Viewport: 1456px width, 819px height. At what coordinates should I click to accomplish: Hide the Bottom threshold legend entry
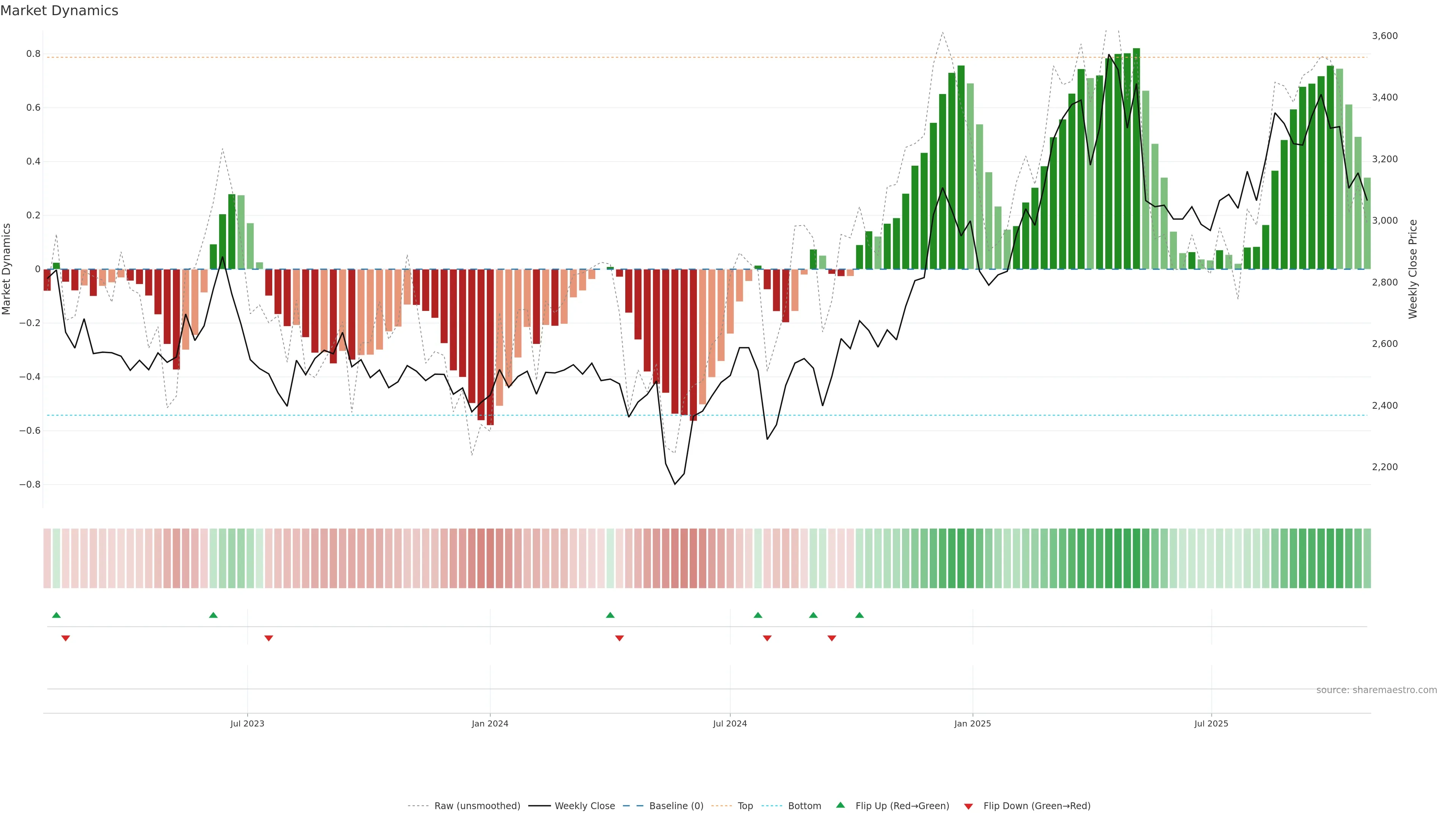click(x=804, y=806)
